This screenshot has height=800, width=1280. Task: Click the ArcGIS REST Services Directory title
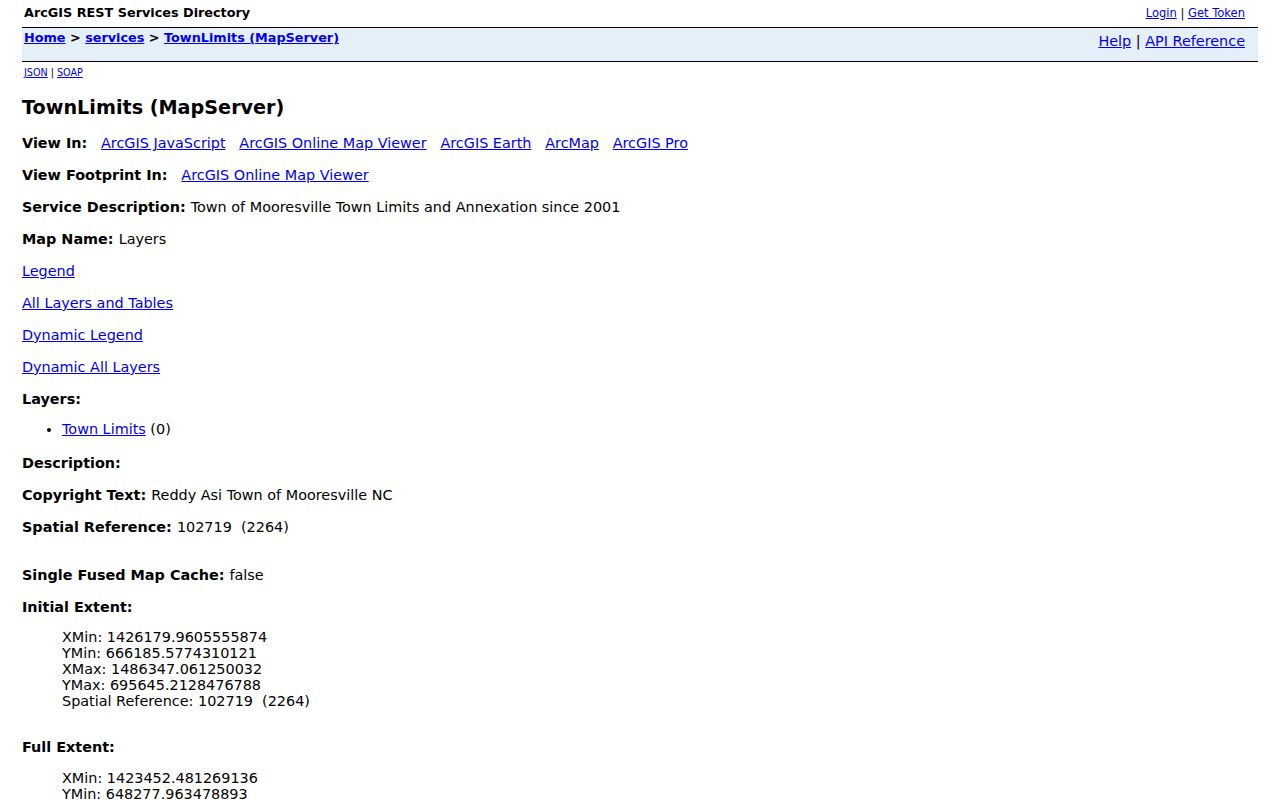[x=137, y=13]
